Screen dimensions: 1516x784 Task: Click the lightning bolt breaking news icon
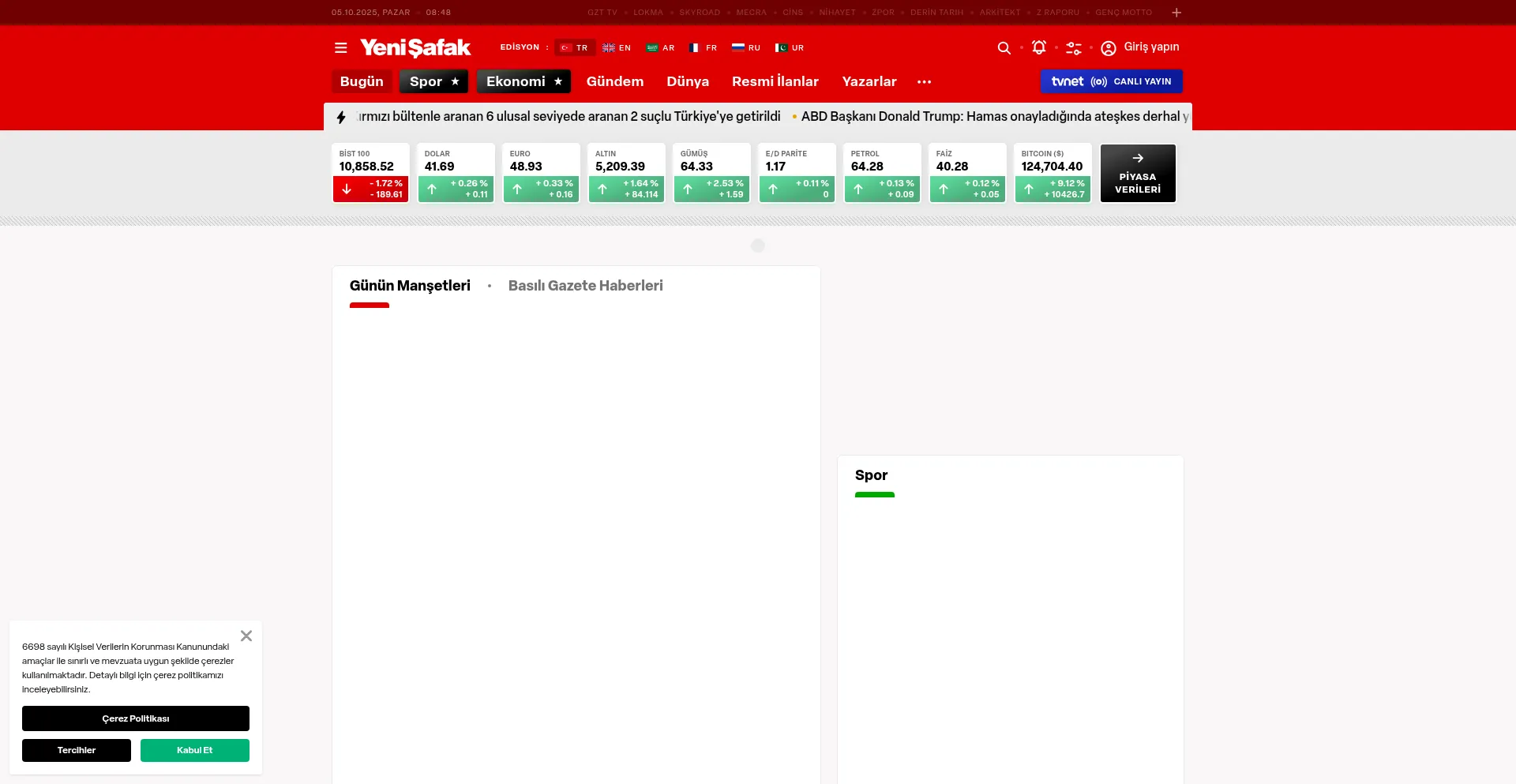tap(341, 118)
